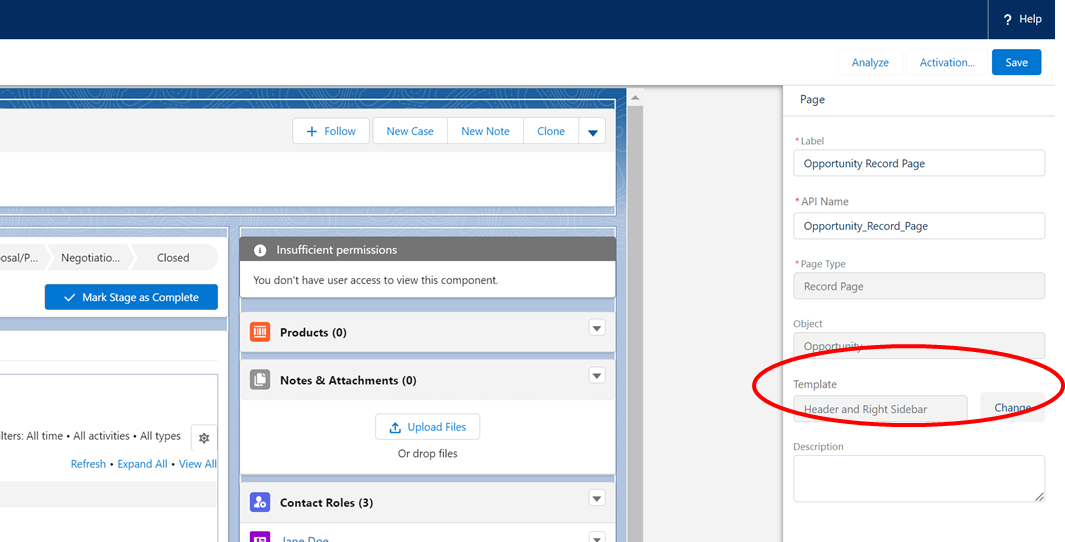This screenshot has height=542, width=1065.
Task: Select the Closed stage in path
Action: click(173, 257)
